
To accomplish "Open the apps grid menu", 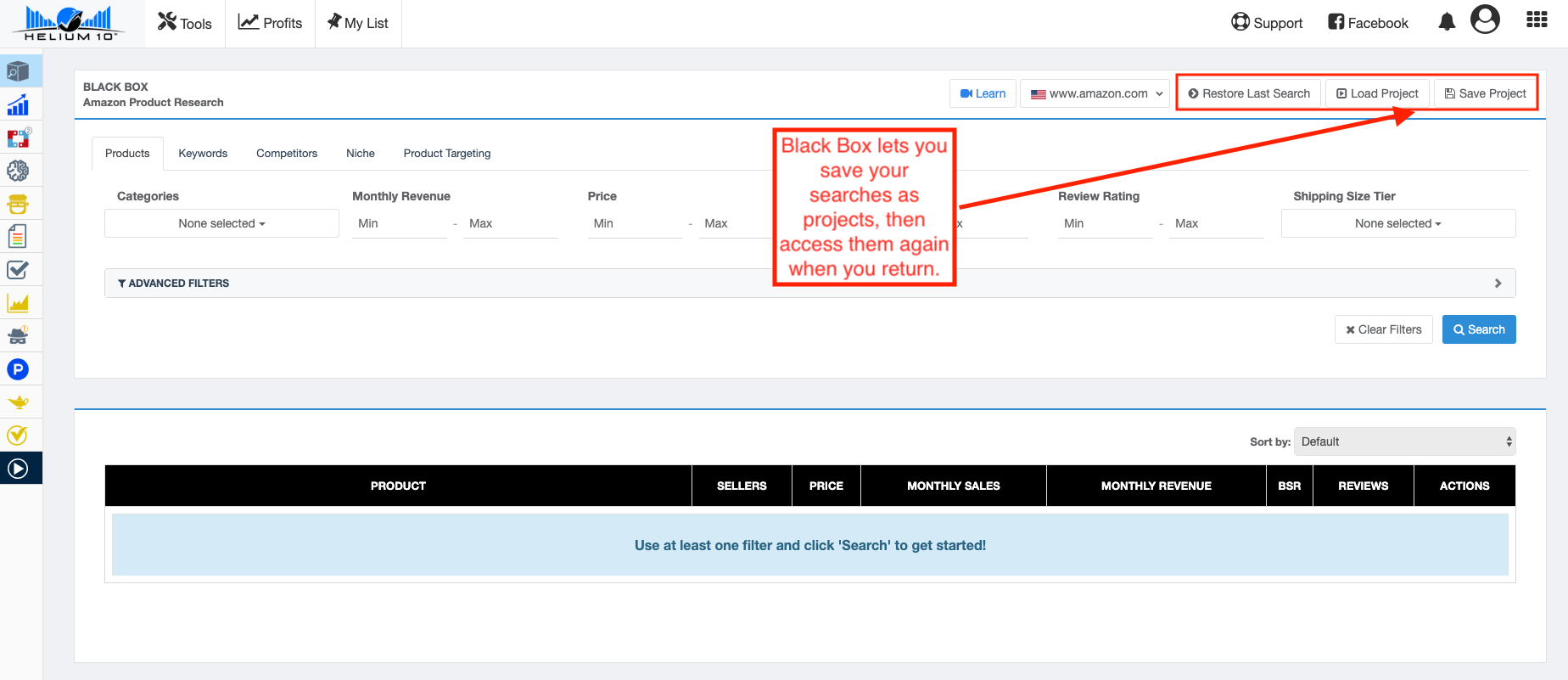I will click(1537, 20).
